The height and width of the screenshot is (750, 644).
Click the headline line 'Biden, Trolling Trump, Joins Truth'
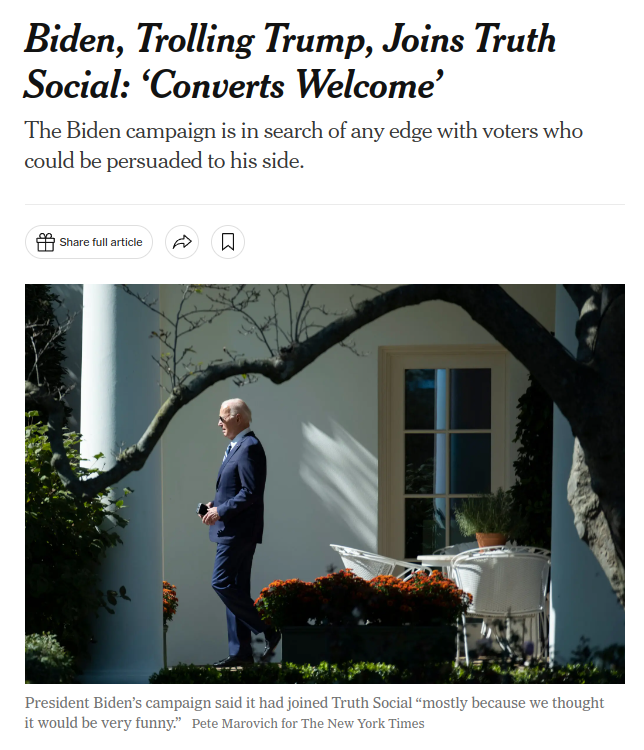point(290,39)
